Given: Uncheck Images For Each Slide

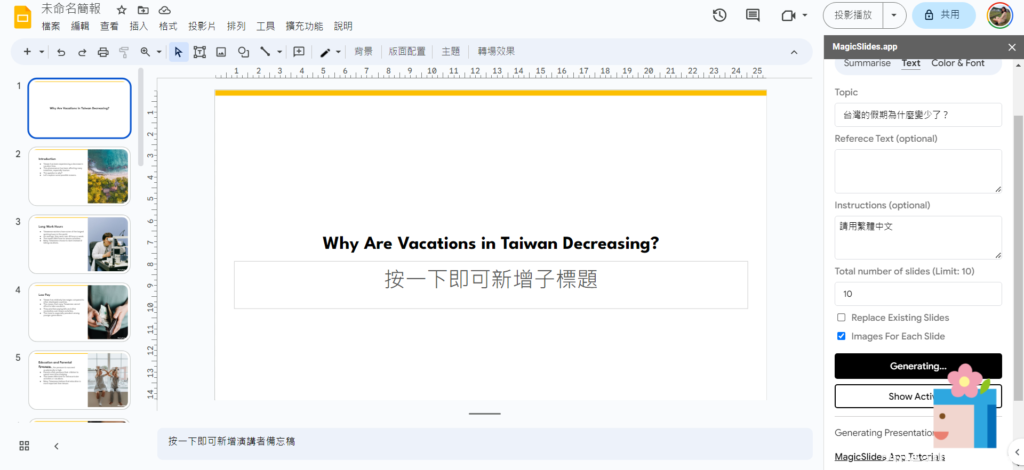Looking at the screenshot, I should (841, 336).
